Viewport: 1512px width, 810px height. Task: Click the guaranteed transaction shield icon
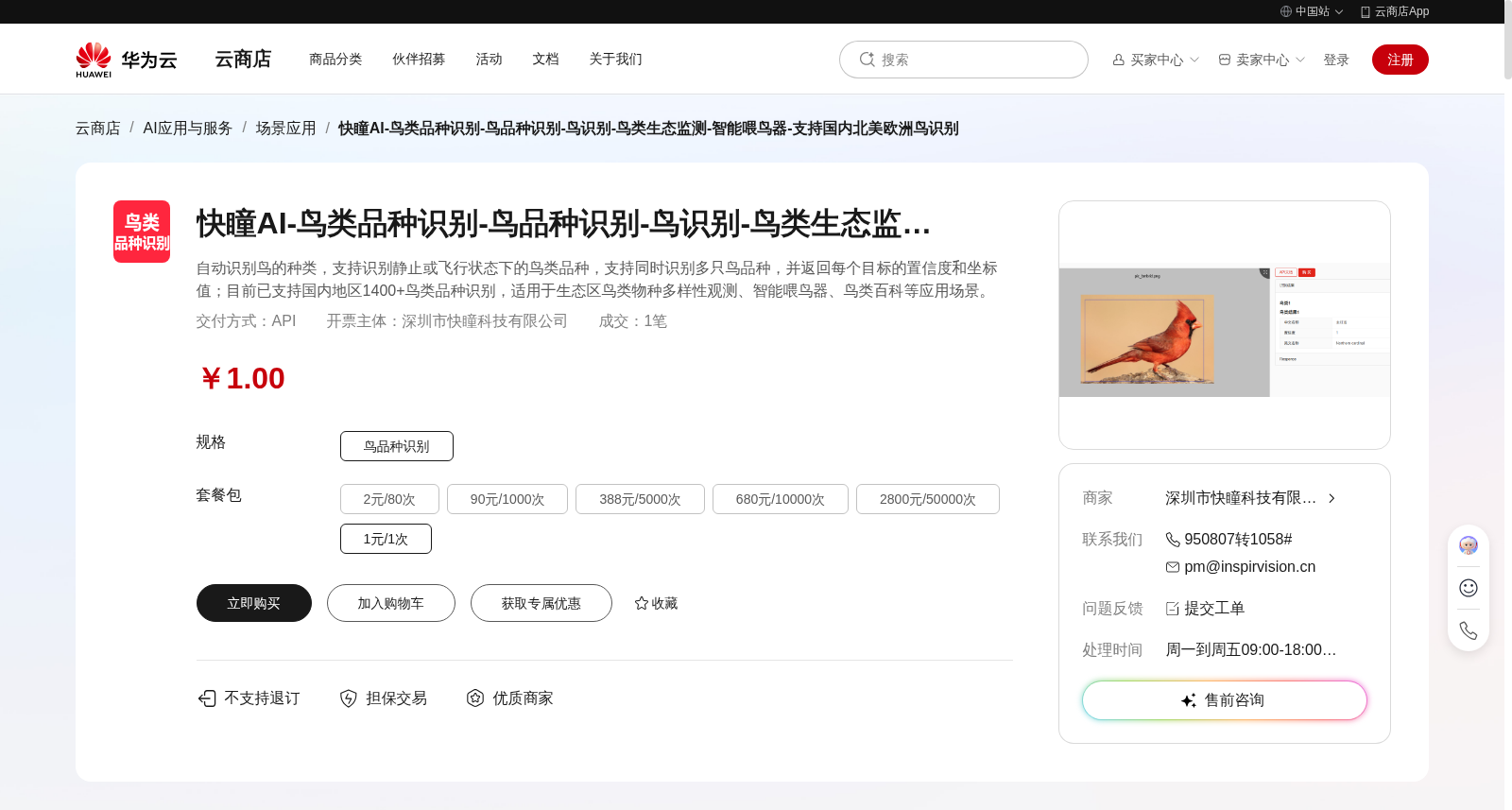click(x=349, y=698)
